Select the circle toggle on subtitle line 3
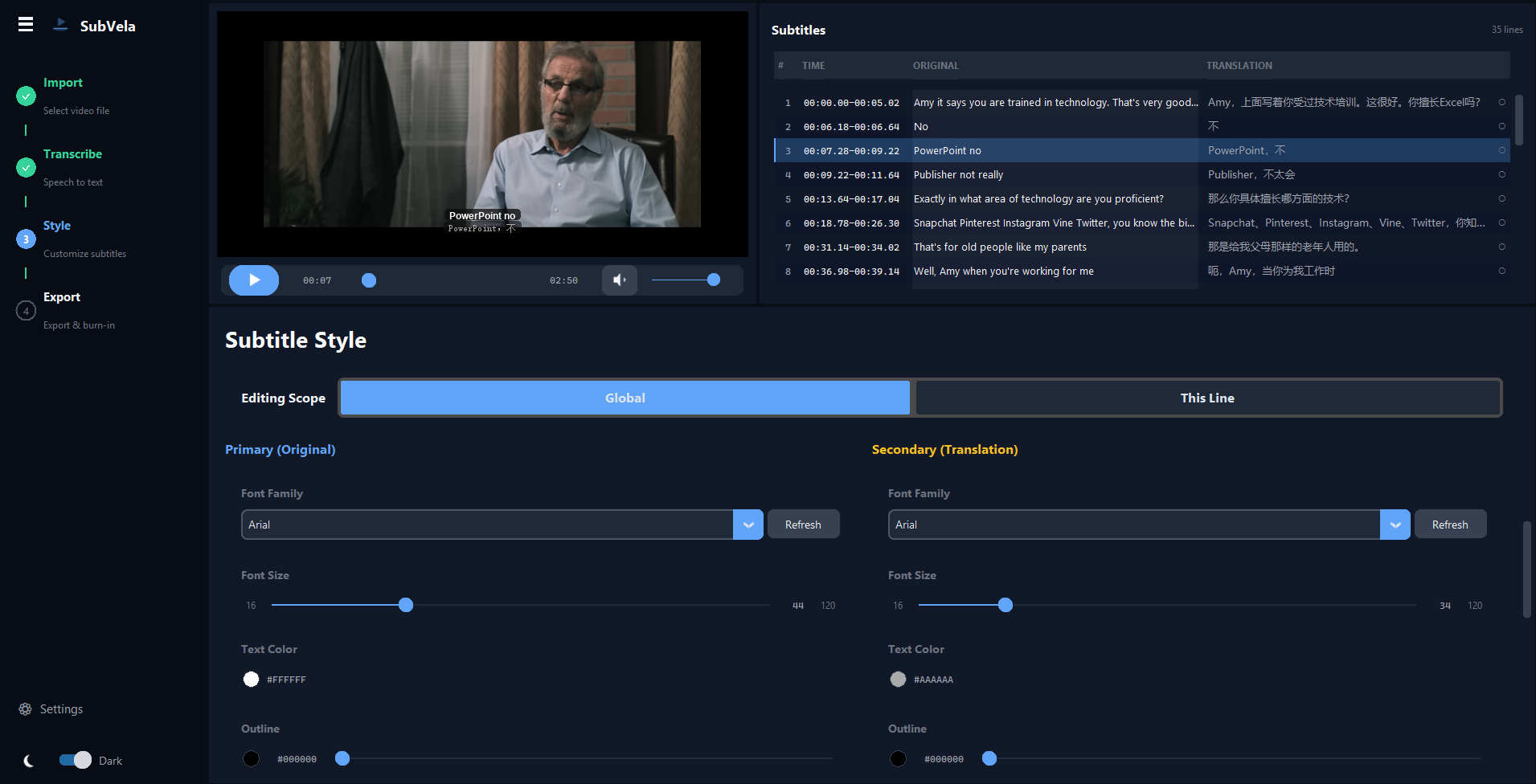 [1502, 150]
